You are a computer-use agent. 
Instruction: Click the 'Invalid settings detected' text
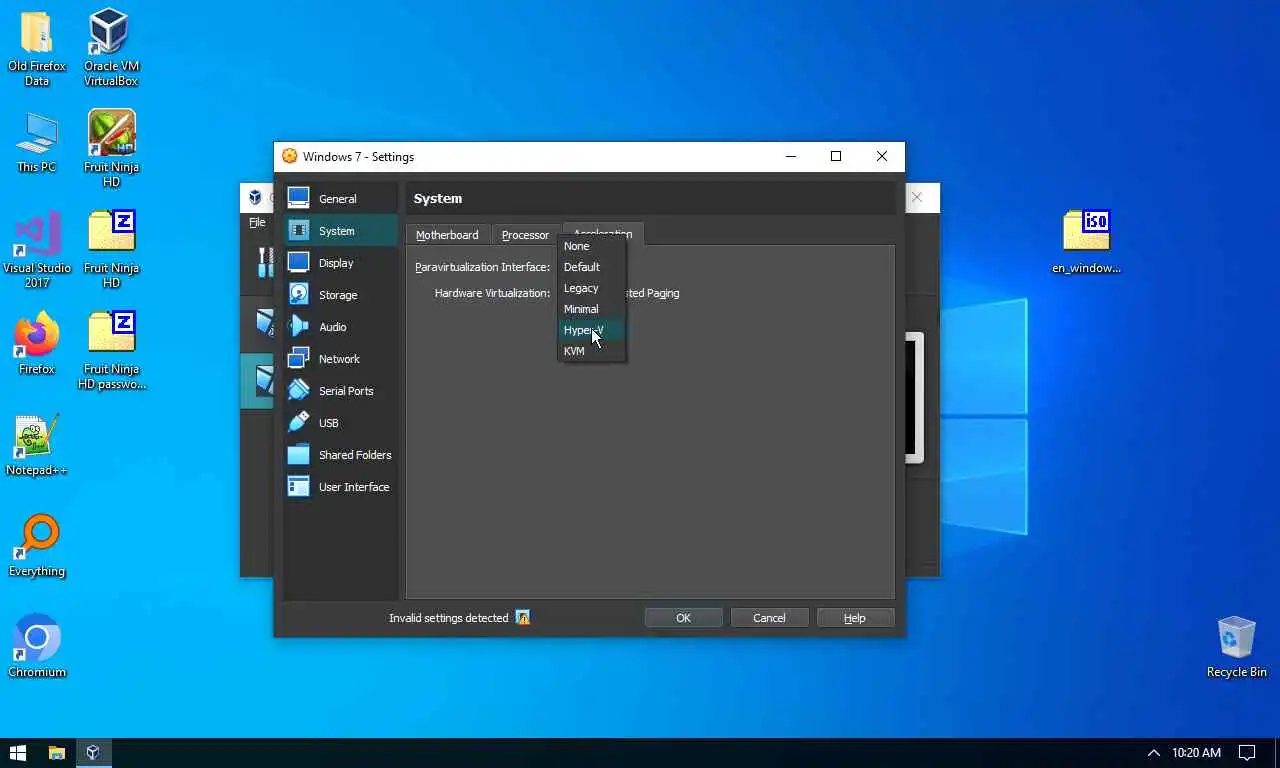448,618
